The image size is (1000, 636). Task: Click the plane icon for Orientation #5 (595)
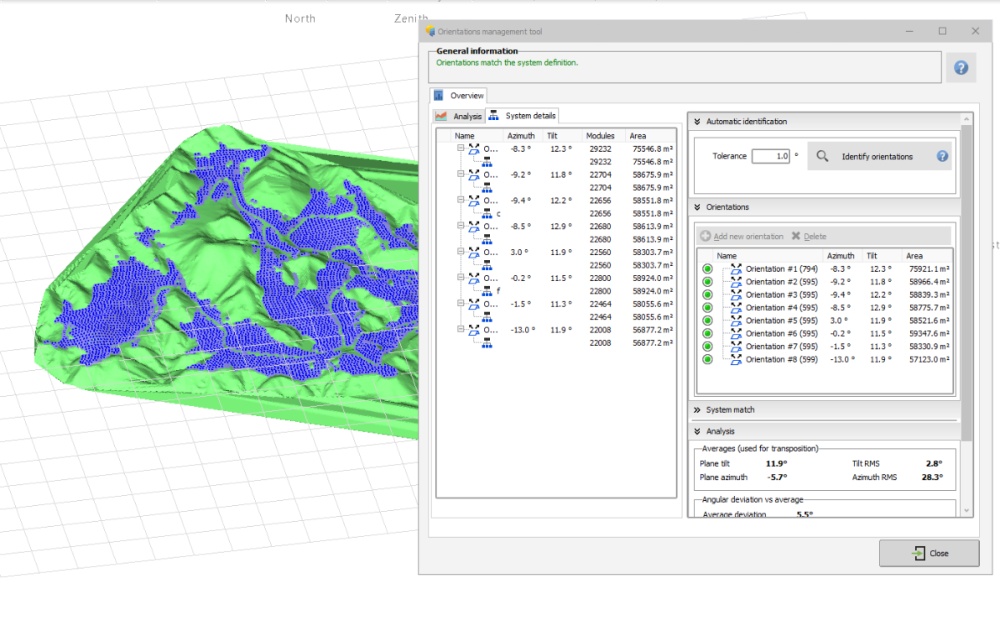point(736,321)
